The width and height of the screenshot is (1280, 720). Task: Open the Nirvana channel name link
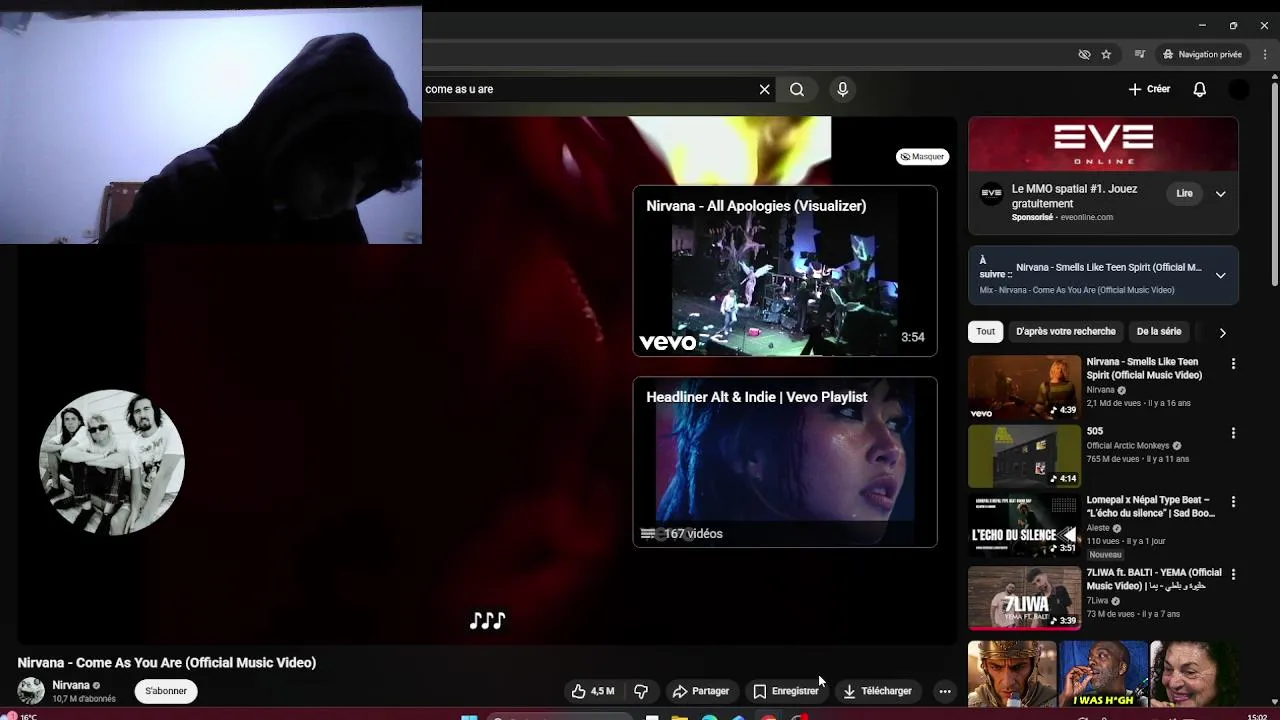coord(71,685)
